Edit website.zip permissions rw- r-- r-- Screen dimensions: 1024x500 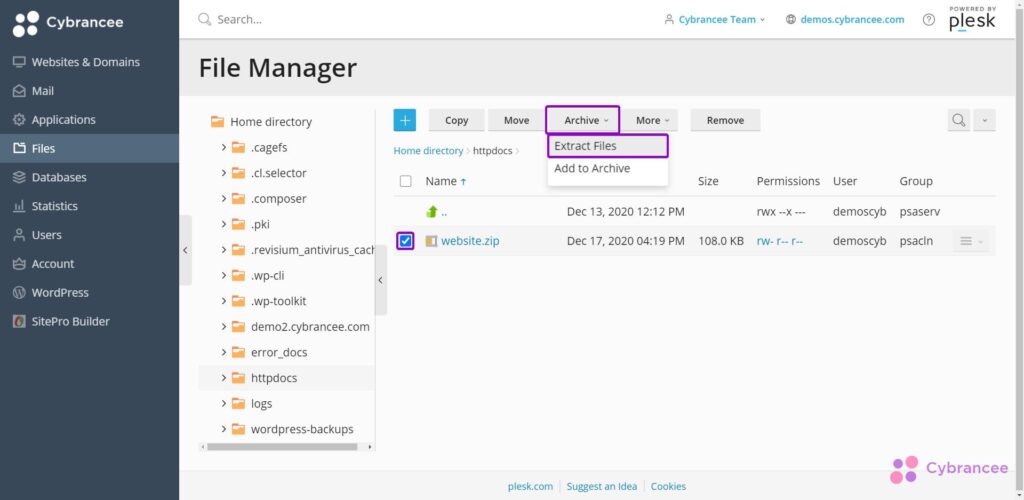780,241
